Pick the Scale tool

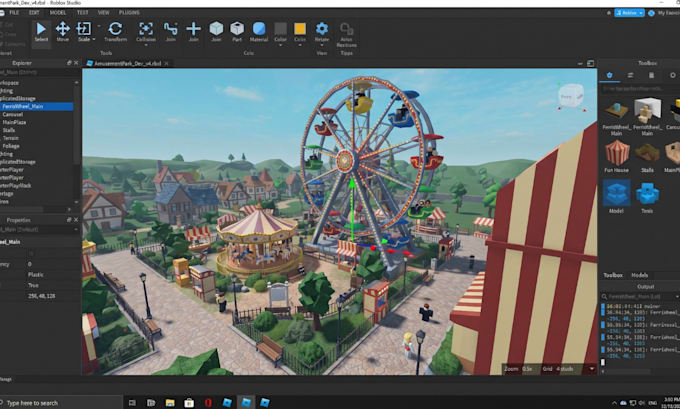pyautogui.click(x=83, y=32)
